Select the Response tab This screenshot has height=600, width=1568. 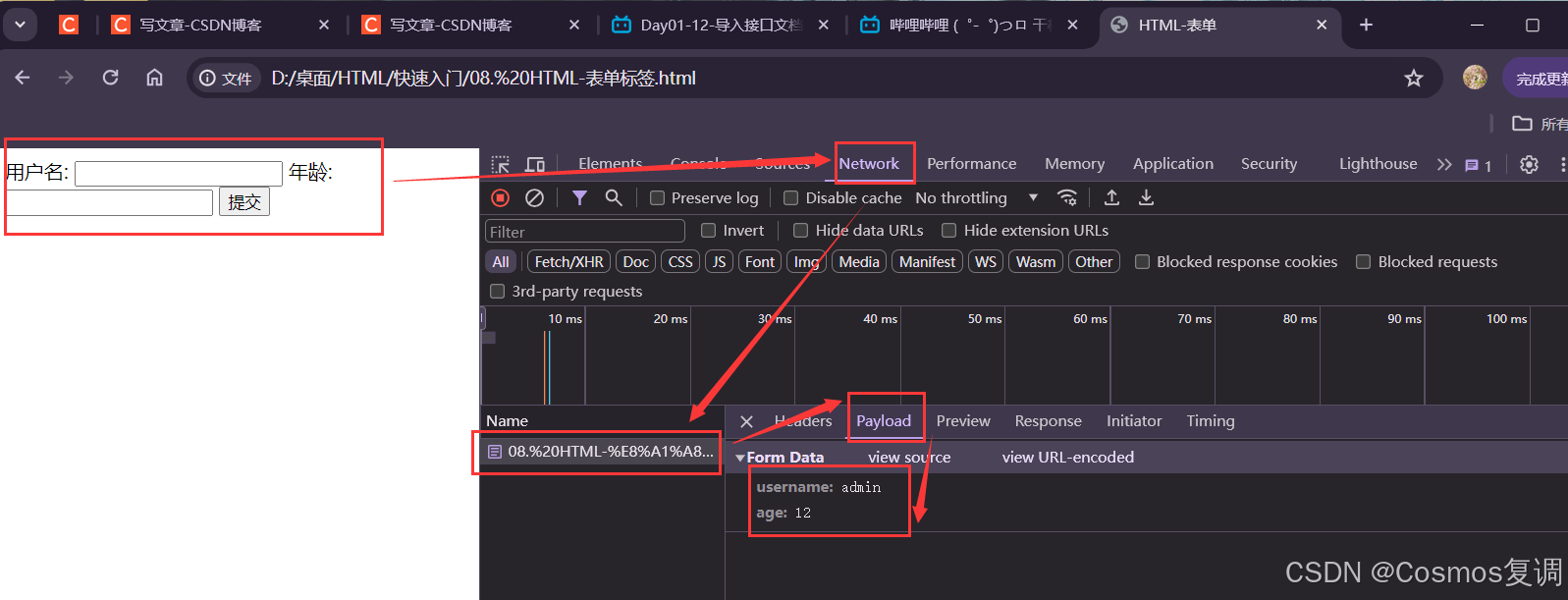point(1048,421)
